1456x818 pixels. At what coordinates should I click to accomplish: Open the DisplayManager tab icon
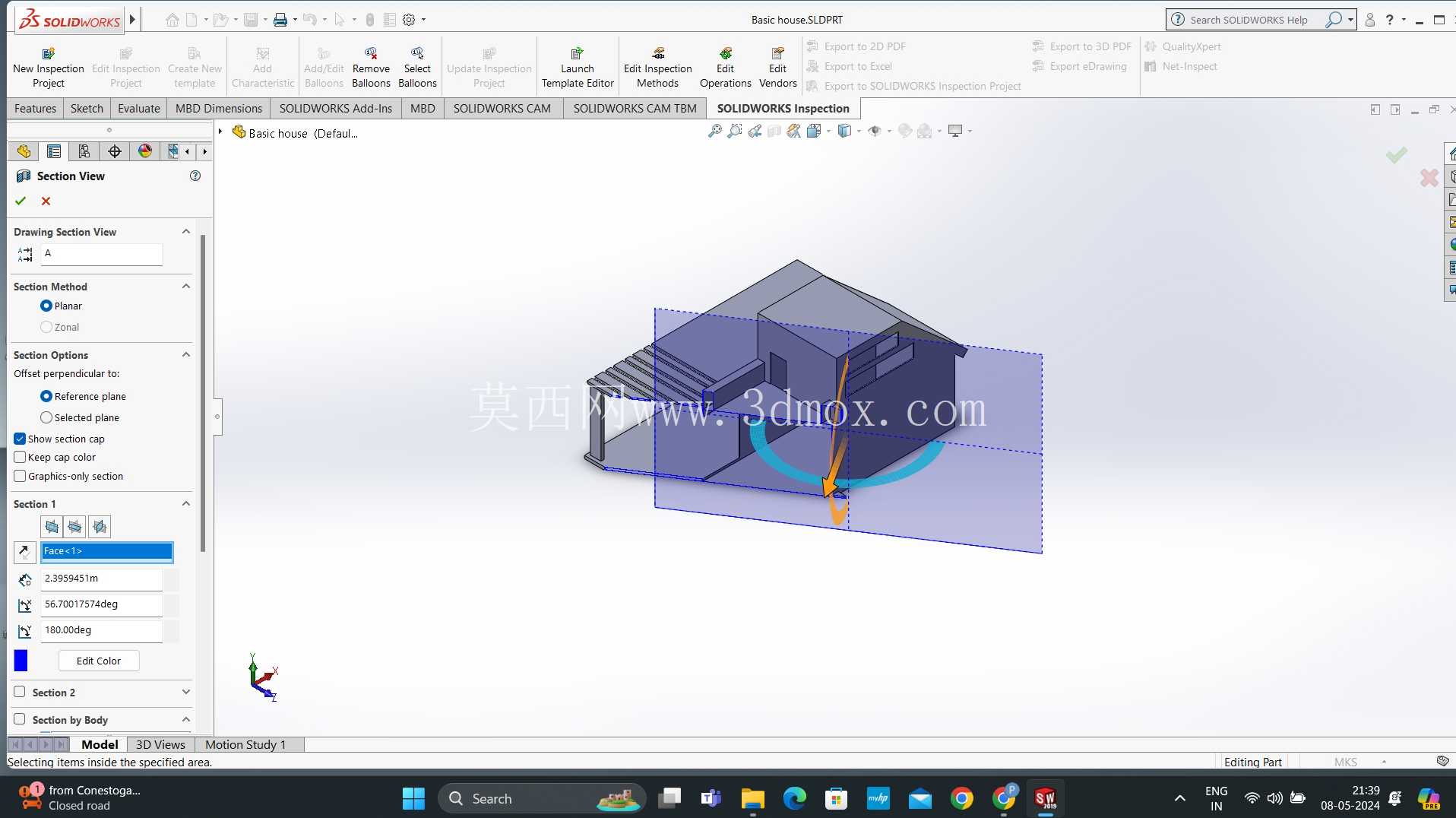145,151
